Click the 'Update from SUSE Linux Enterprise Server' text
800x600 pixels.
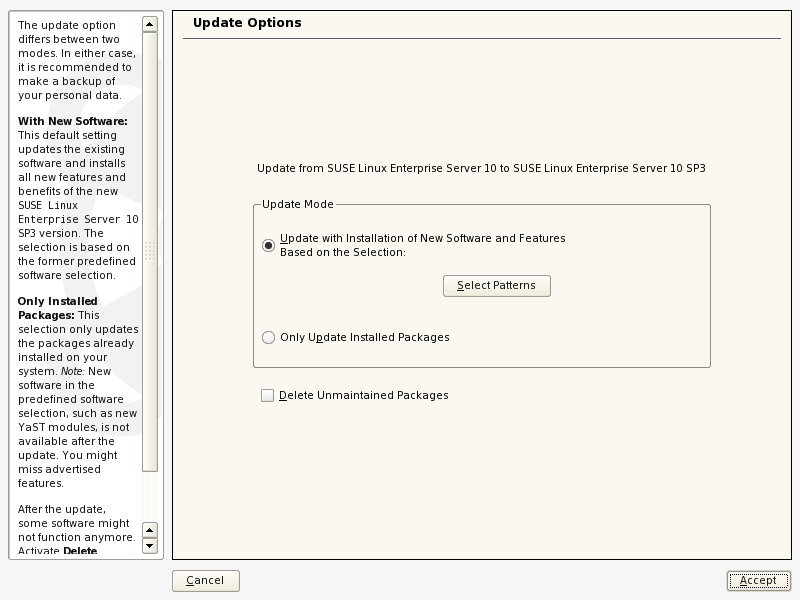click(x=481, y=168)
